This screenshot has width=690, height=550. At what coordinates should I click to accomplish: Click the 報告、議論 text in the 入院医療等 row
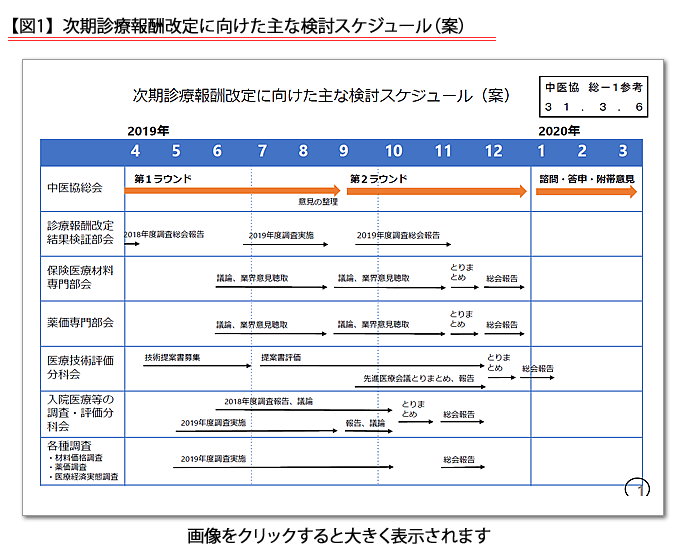(x=365, y=423)
